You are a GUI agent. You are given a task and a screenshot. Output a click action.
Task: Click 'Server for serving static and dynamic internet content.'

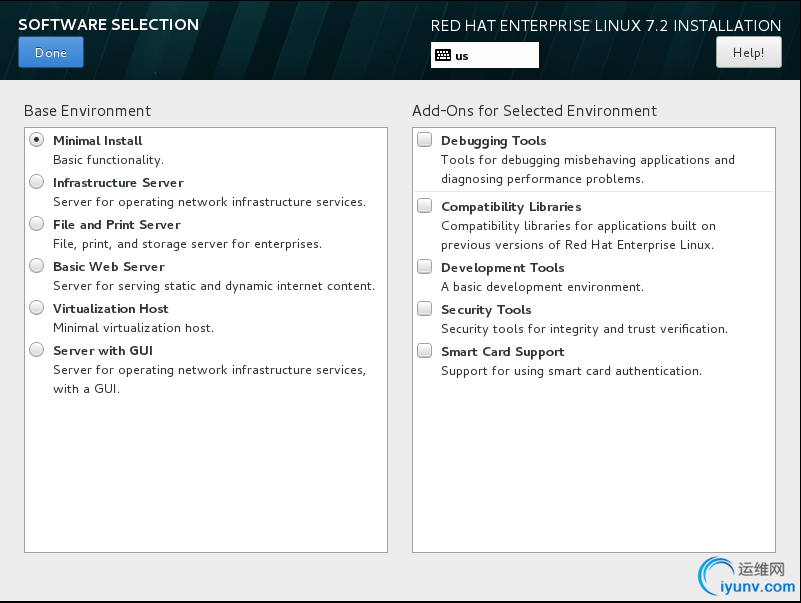tap(214, 286)
